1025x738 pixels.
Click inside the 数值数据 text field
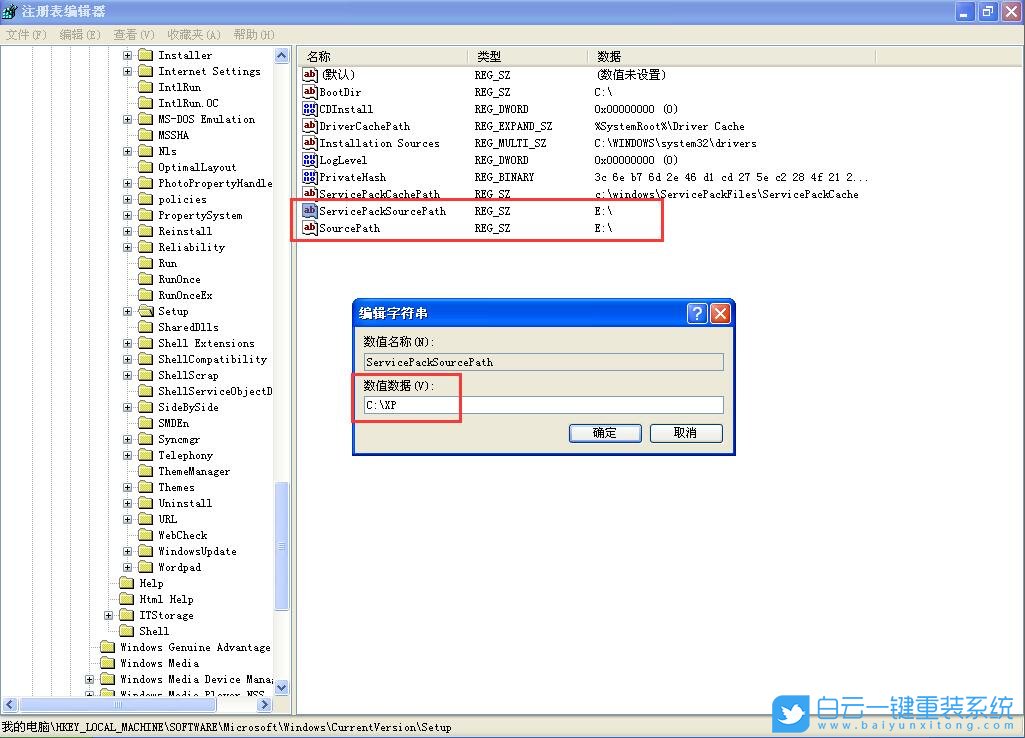(x=543, y=404)
